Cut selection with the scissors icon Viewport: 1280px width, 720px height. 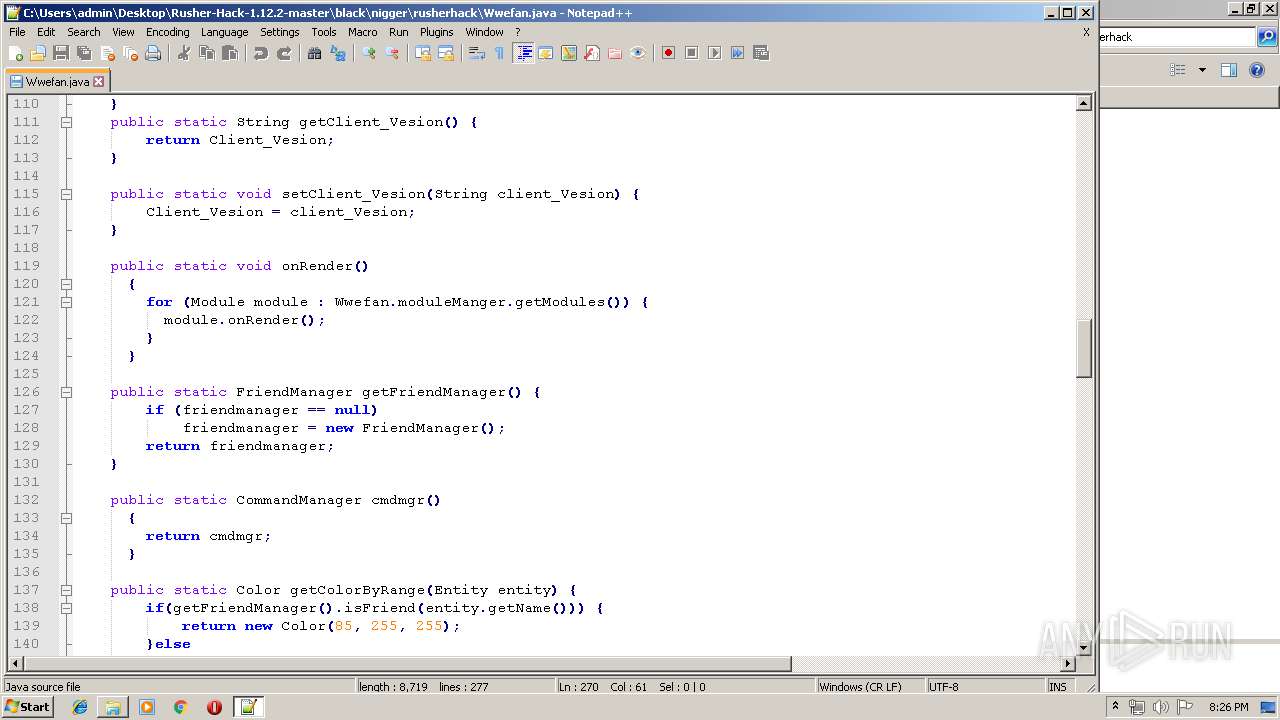[x=184, y=53]
